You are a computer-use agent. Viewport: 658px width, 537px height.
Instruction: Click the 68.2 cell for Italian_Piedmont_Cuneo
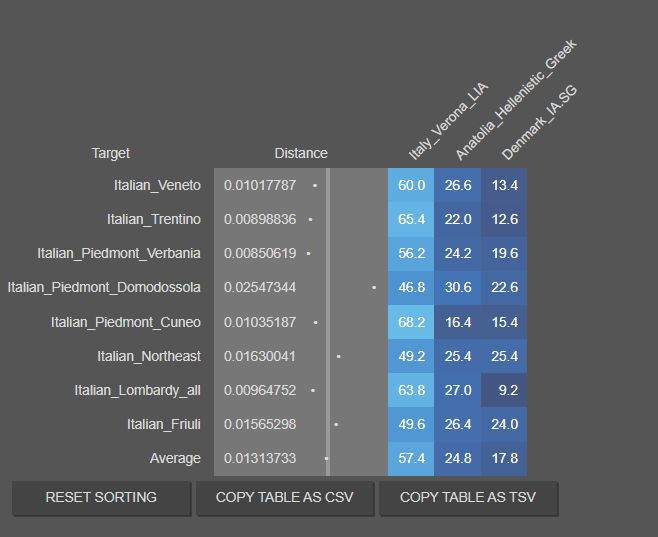point(411,322)
